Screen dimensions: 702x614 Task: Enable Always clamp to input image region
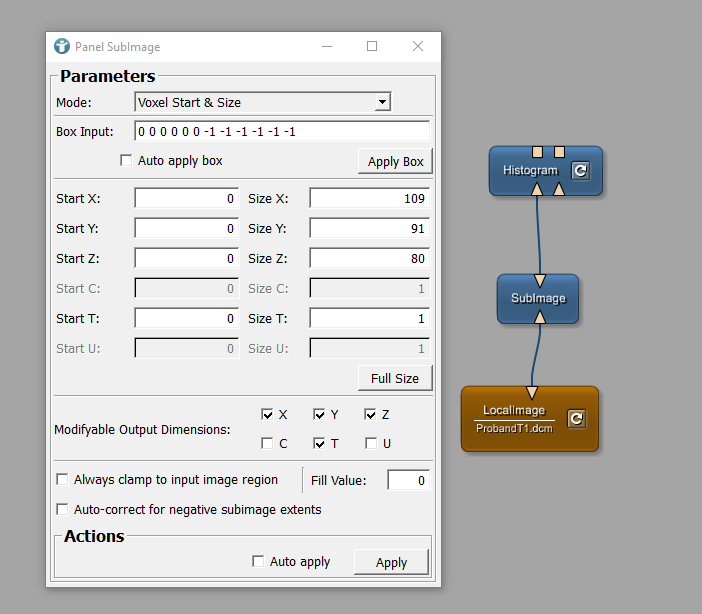tap(64, 480)
